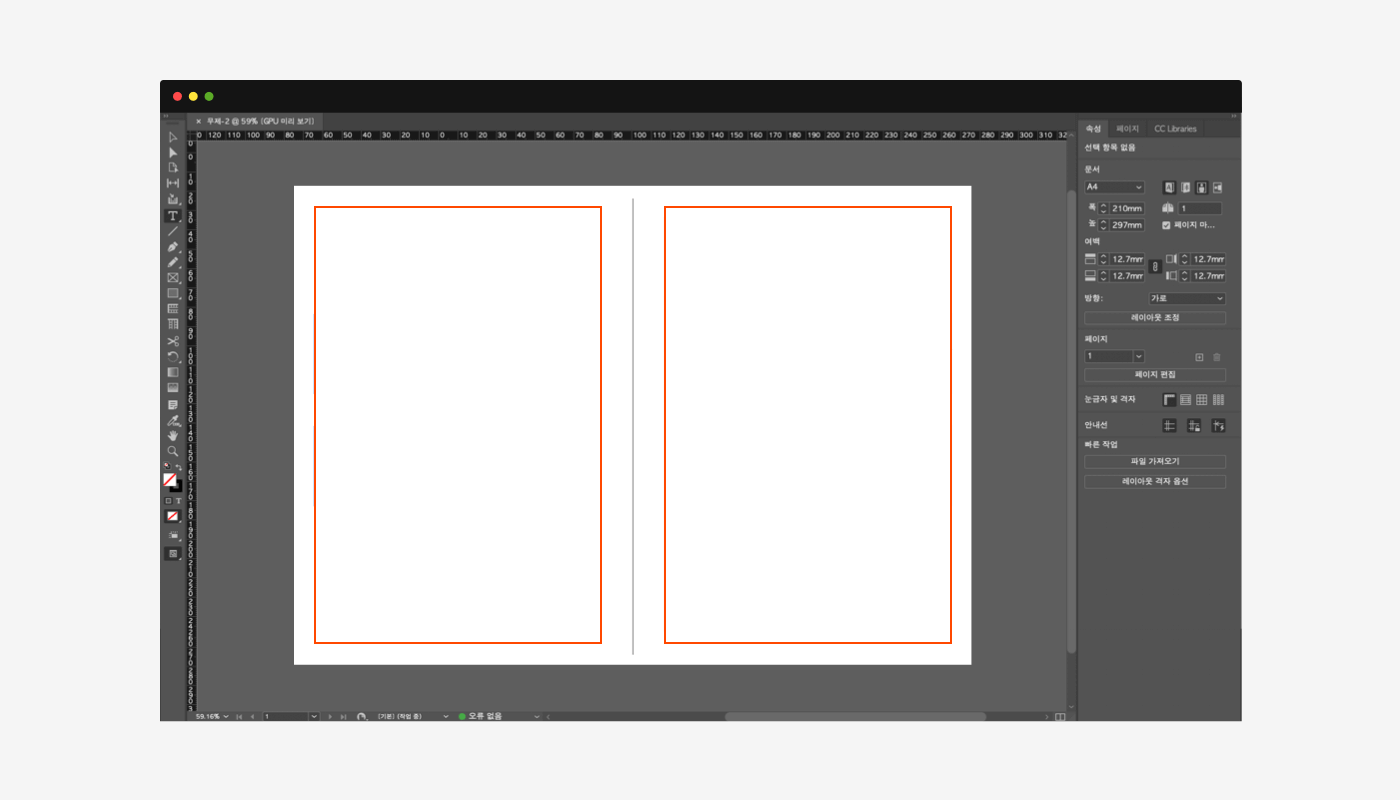Select the Horizontal Grid tool

[x=173, y=309]
